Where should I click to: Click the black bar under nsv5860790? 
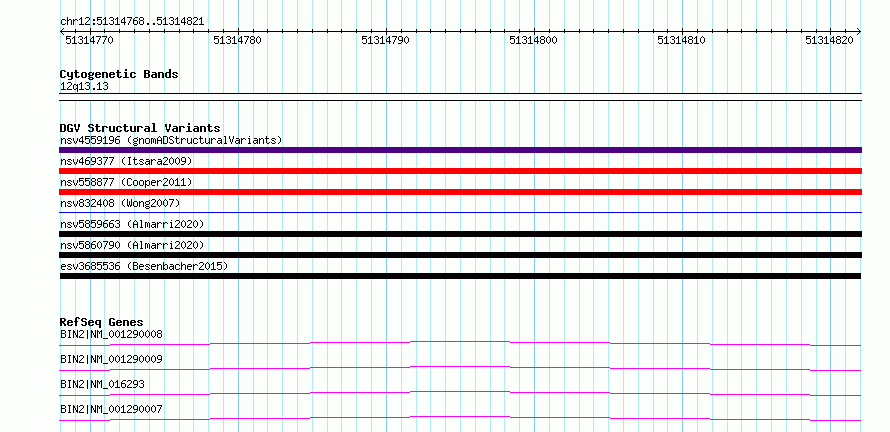[460, 255]
